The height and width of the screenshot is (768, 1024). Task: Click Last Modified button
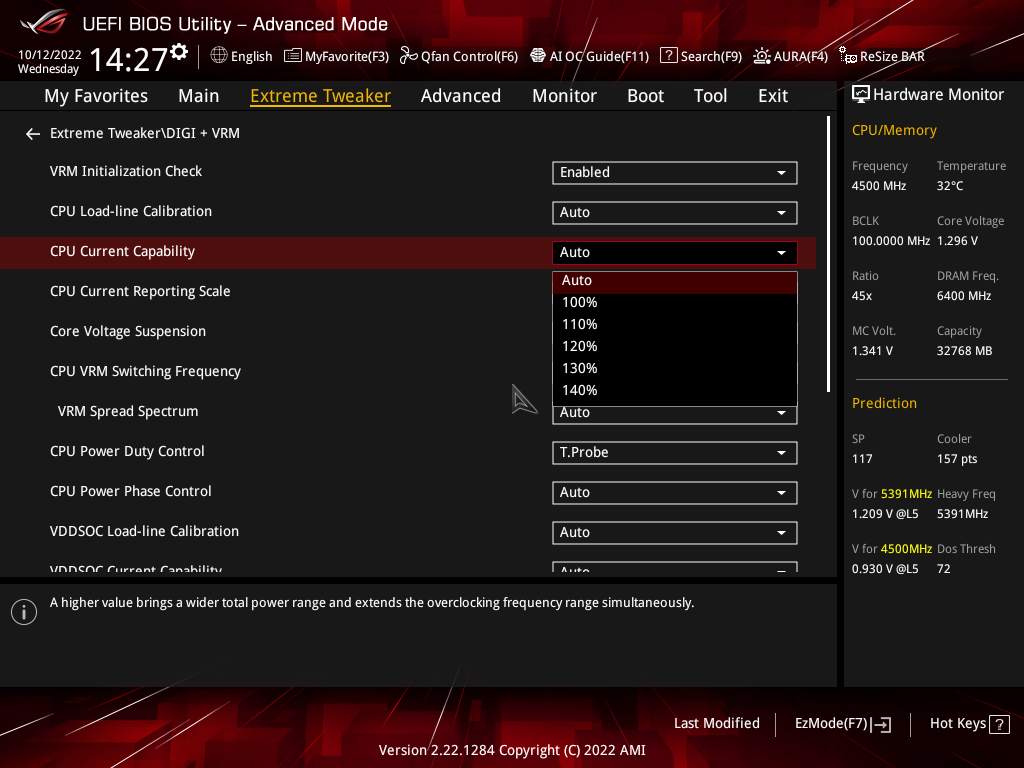(x=716, y=724)
